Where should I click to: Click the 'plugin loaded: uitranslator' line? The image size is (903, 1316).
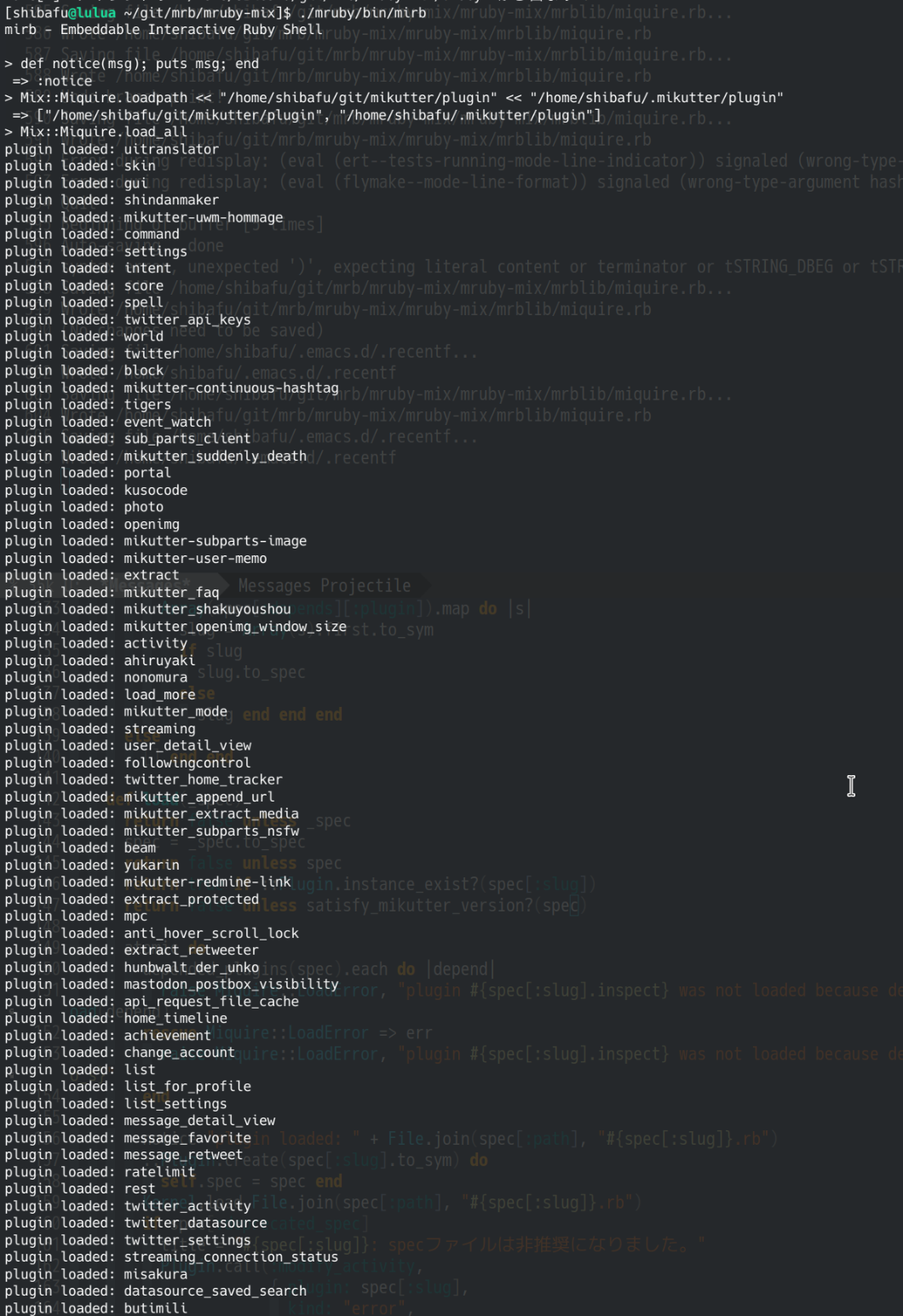coord(112,149)
